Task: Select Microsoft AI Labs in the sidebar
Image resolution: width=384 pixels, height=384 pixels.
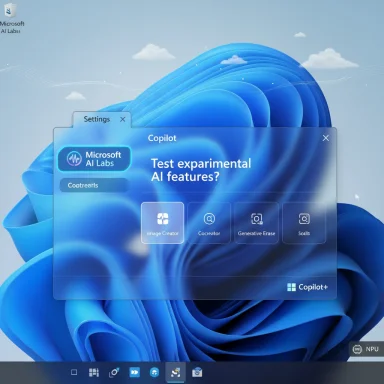Action: point(94,159)
